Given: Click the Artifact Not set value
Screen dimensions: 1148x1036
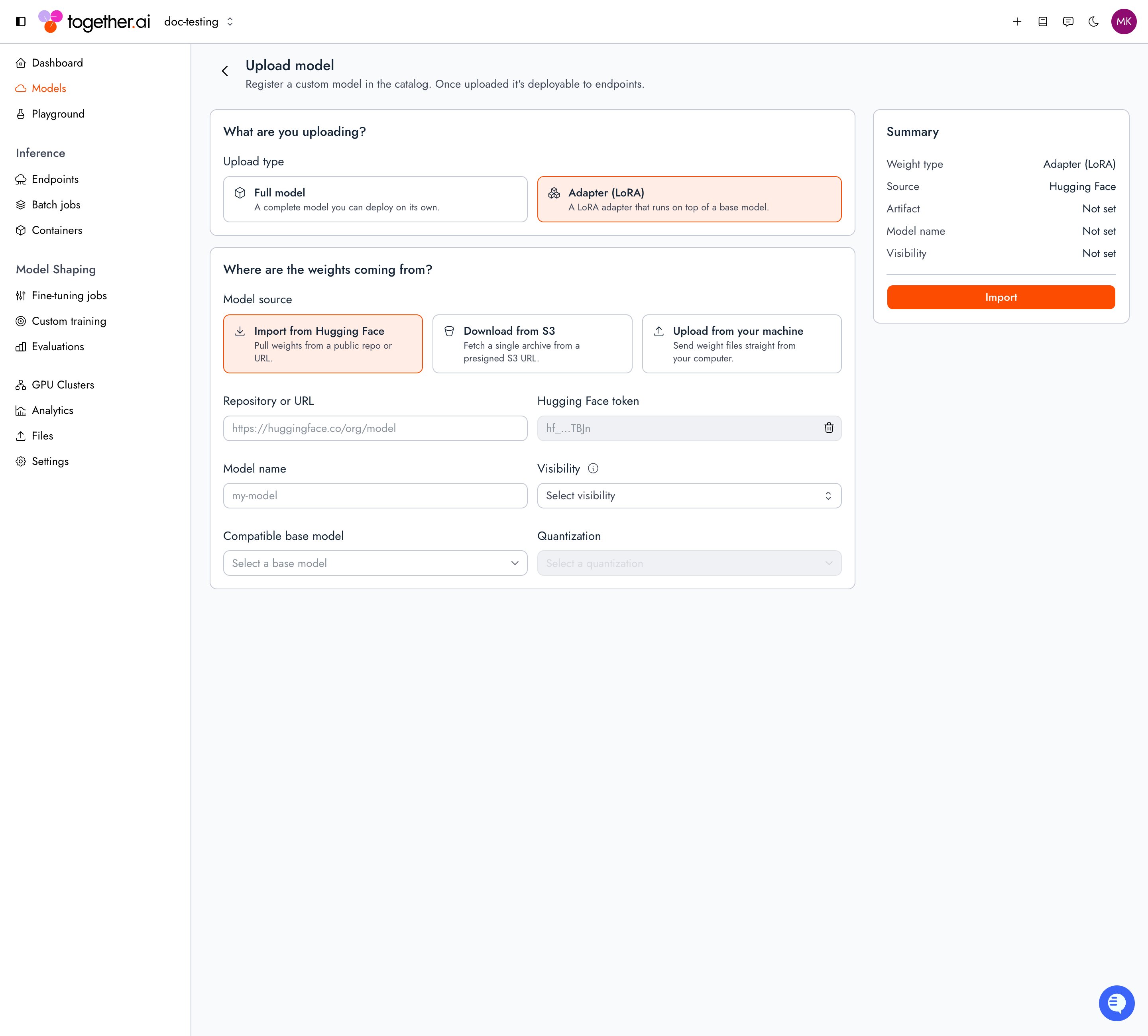Looking at the screenshot, I should pos(1099,209).
